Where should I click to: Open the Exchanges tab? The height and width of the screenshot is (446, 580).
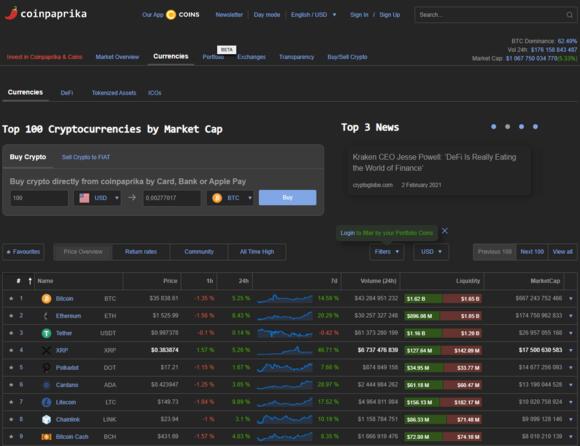(252, 57)
